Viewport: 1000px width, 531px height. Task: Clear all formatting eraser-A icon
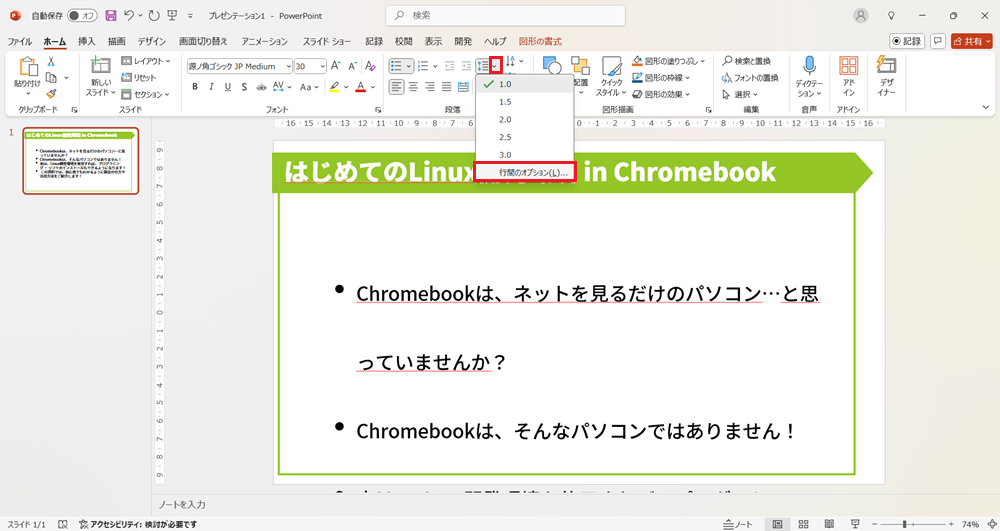(x=370, y=66)
